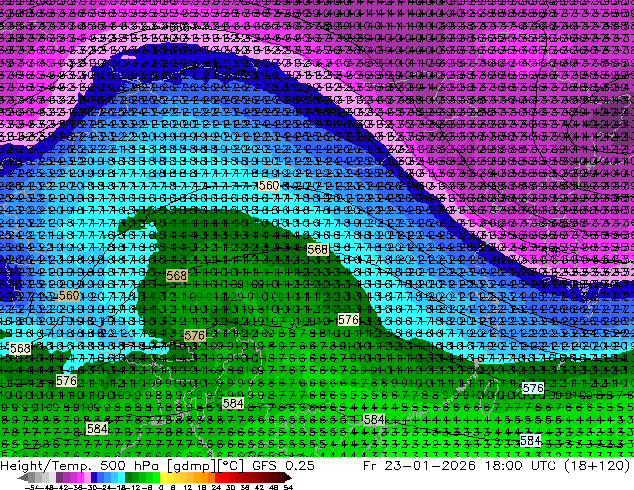Click the '24' value on the legend scale
This screenshot has width=634, height=490.
coord(216,487)
